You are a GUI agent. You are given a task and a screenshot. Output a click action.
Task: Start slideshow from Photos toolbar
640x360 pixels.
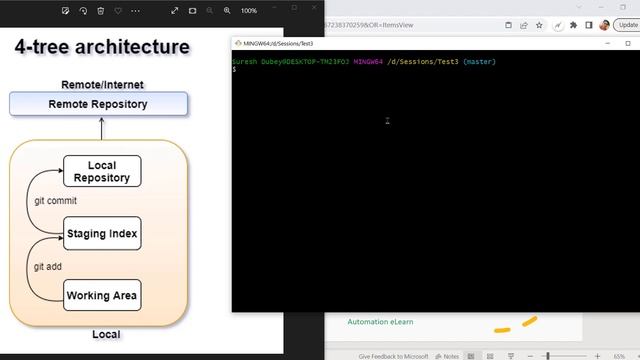pyautogui.click(x=192, y=11)
